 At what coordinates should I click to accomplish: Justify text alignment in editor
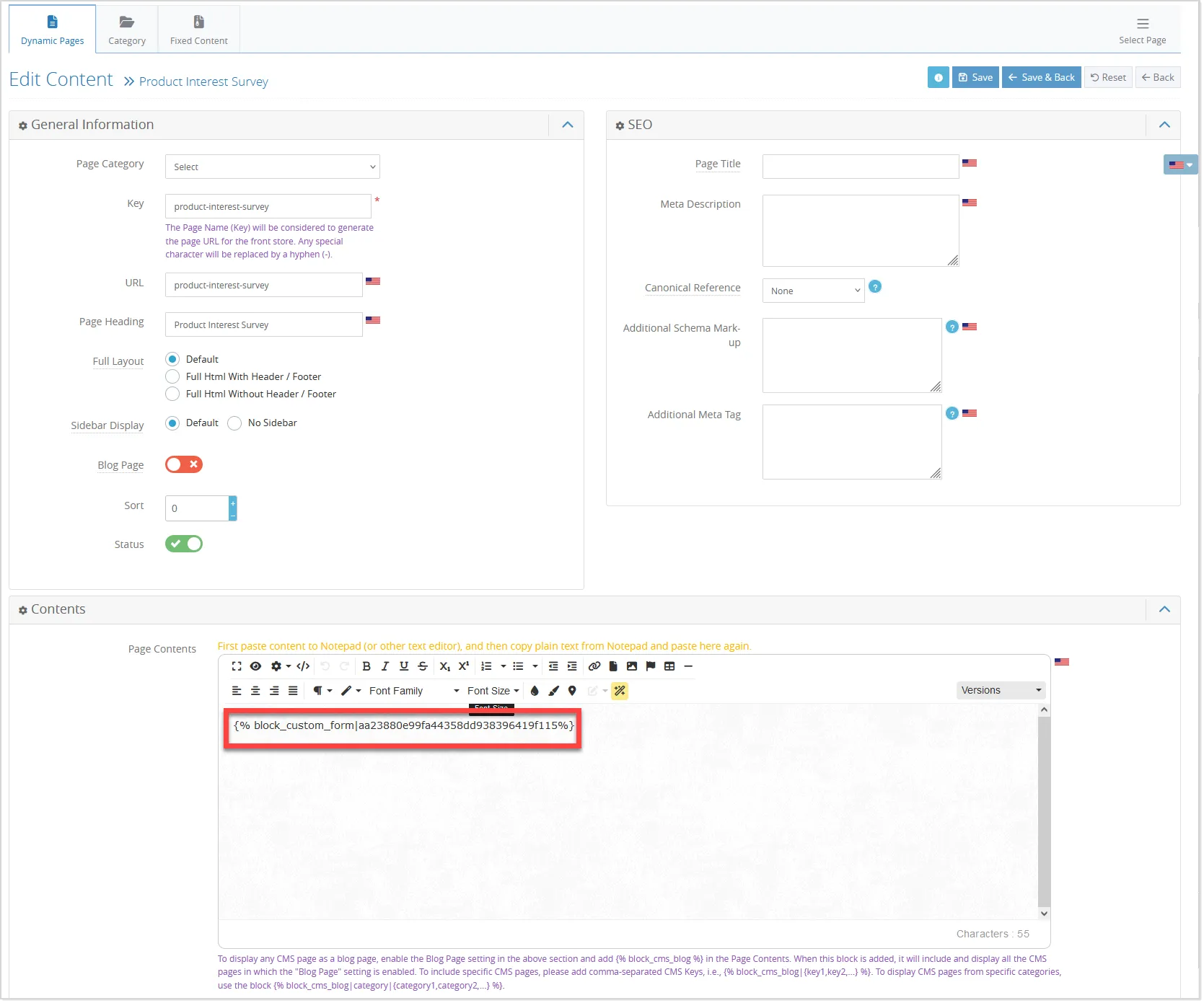tap(293, 692)
